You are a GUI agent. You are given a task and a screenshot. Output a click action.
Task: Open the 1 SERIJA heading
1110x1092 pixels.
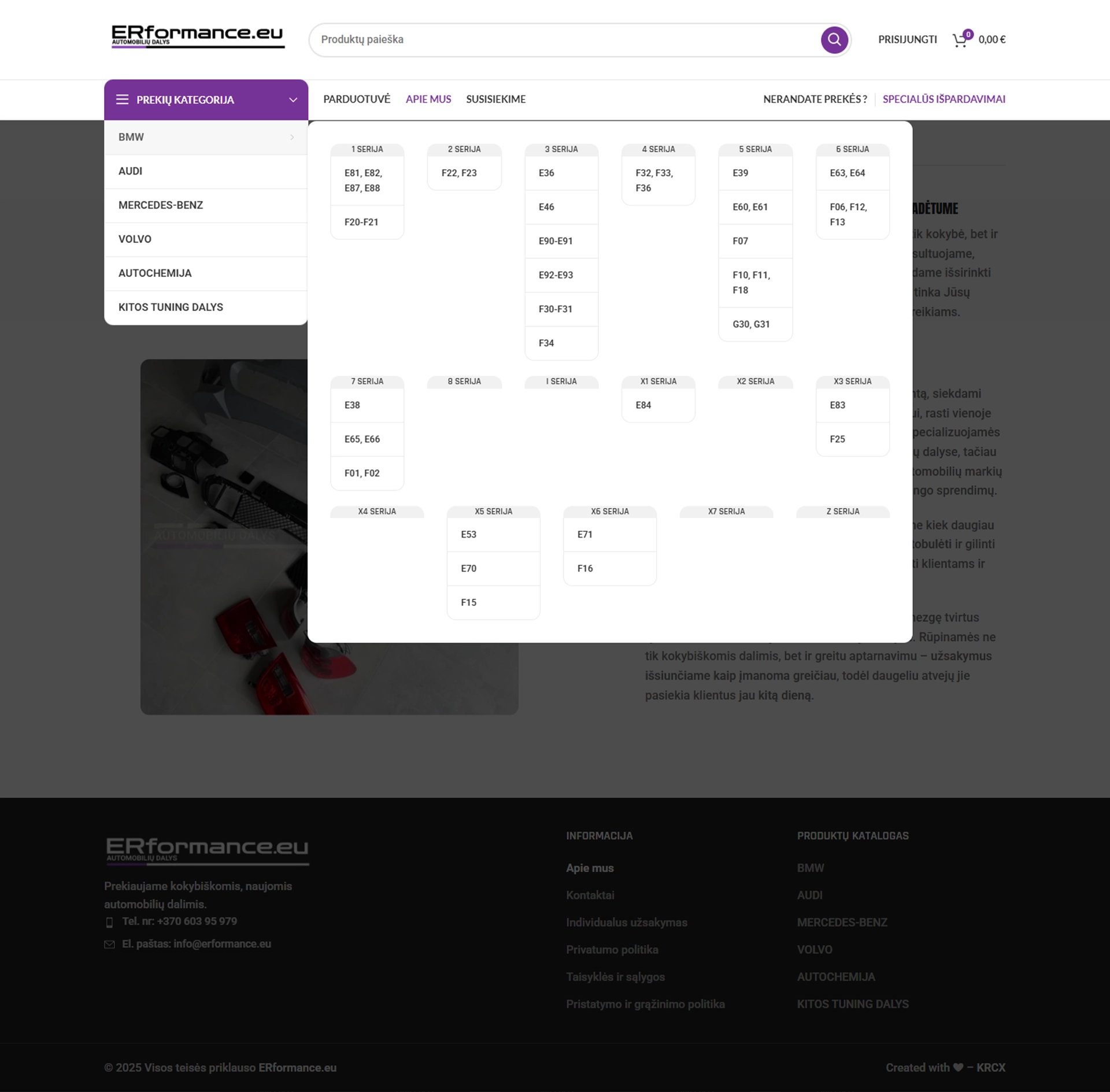pyautogui.click(x=367, y=149)
